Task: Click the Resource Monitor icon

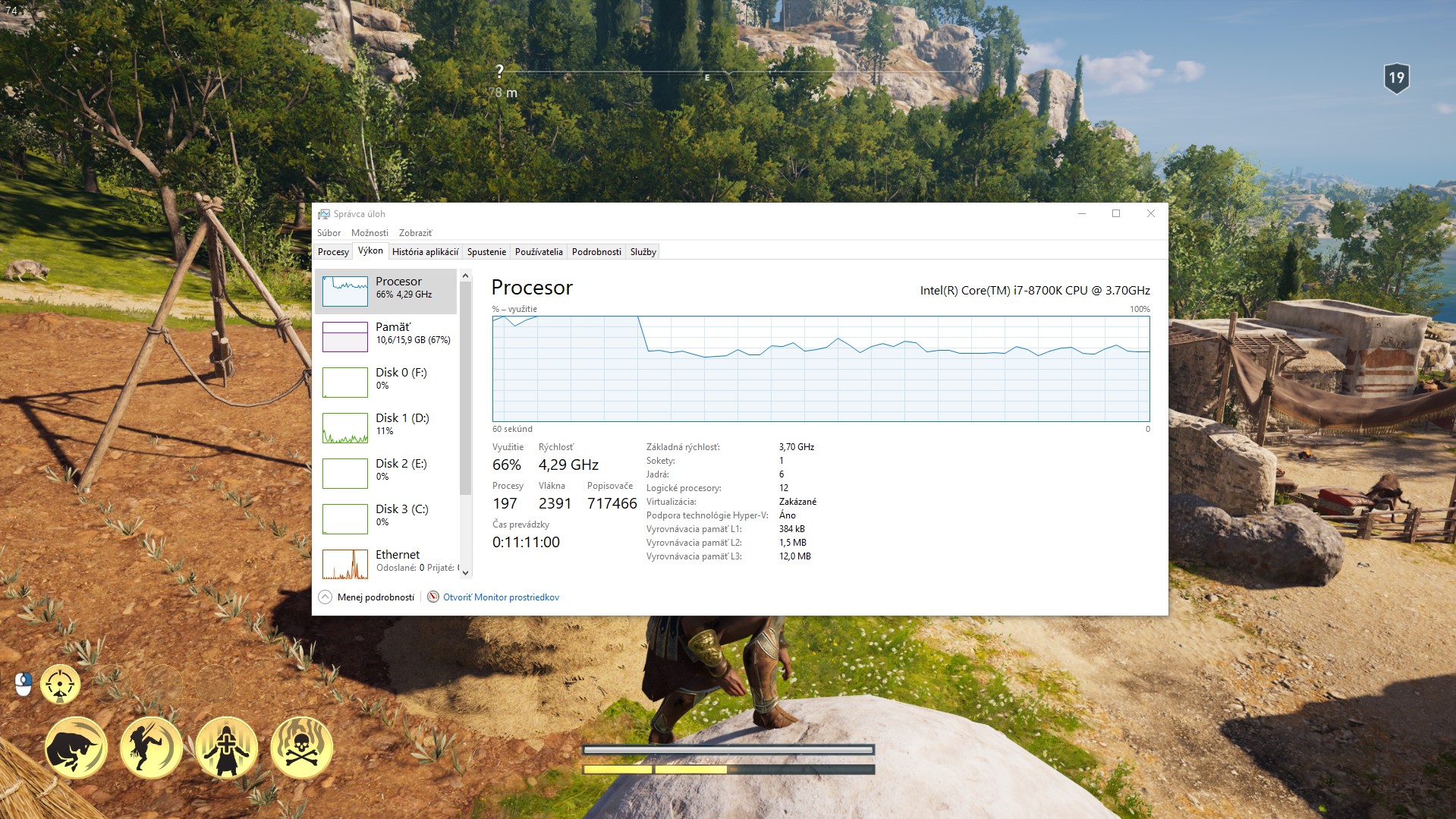Action: [433, 597]
